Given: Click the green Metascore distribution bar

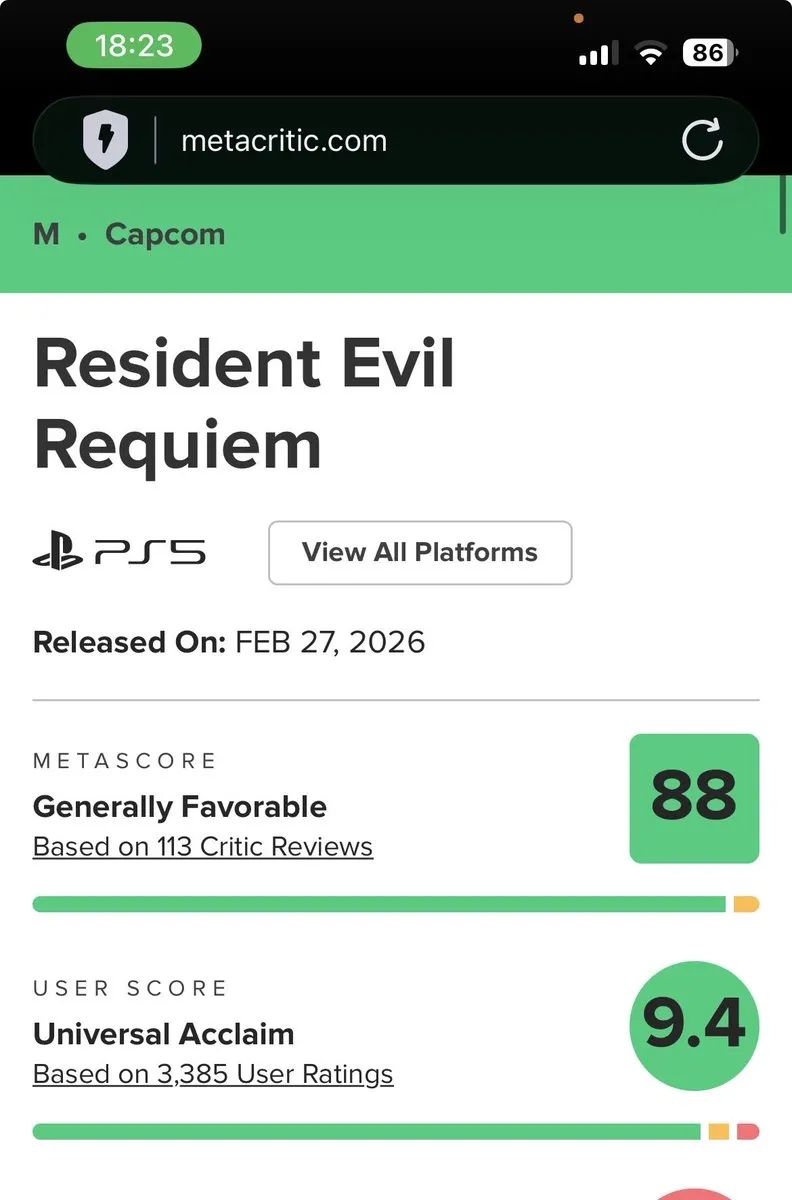Looking at the screenshot, I should coord(378,904).
